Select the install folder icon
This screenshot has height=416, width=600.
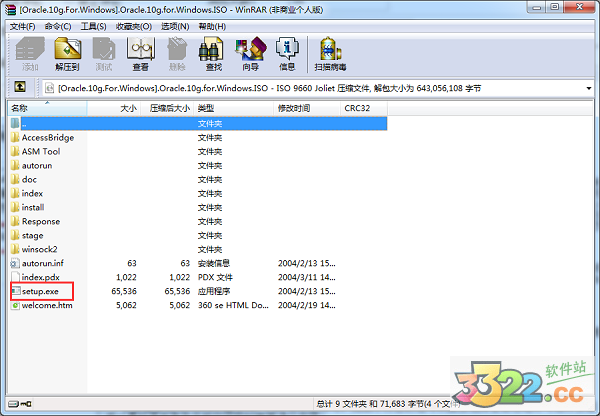pyautogui.click(x=15, y=207)
